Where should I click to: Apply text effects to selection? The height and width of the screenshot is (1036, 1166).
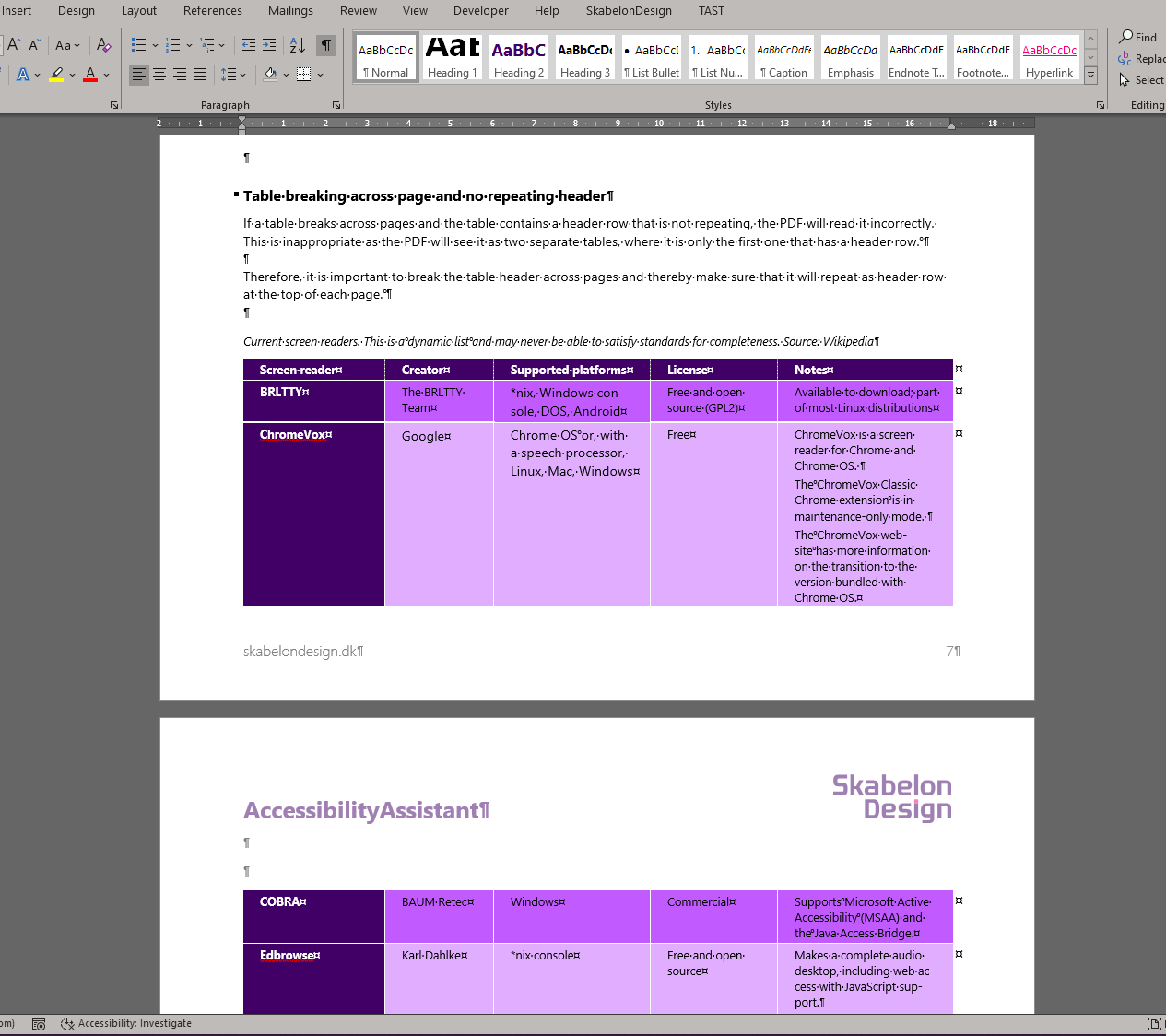[x=23, y=74]
